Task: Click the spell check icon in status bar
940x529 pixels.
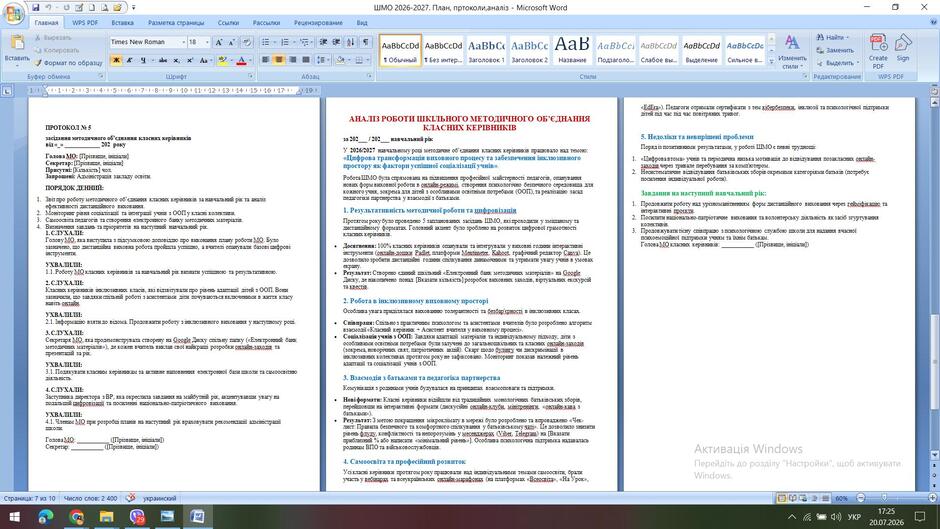Action: tap(130, 498)
